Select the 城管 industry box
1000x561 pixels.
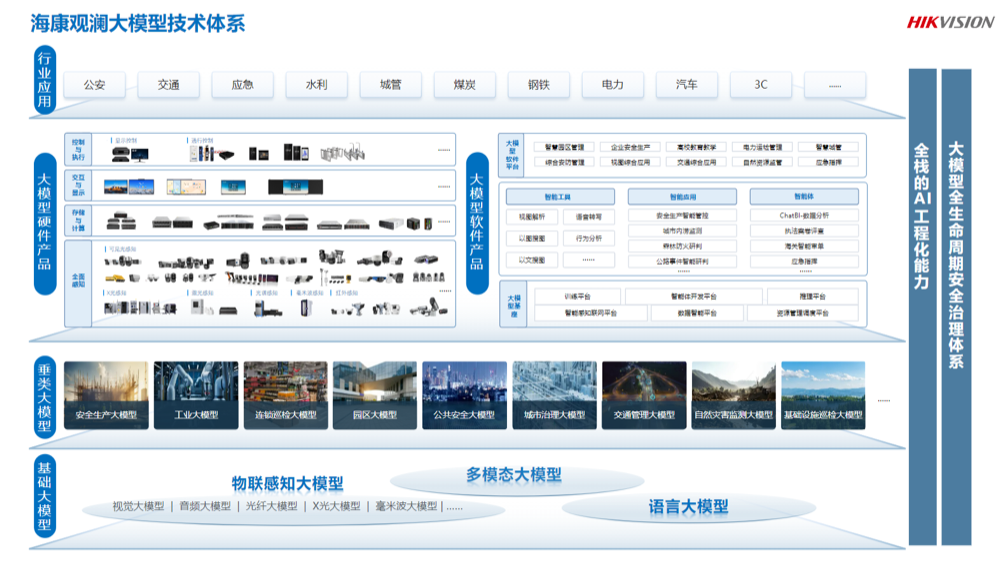coord(390,85)
